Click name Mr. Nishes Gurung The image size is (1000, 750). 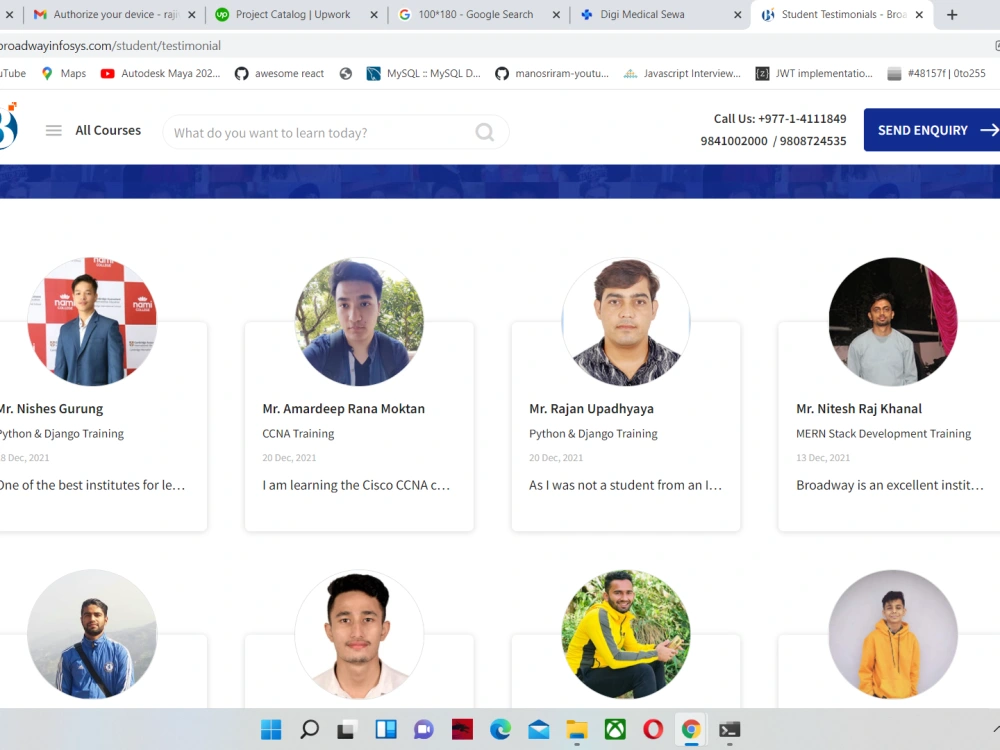tap(52, 409)
